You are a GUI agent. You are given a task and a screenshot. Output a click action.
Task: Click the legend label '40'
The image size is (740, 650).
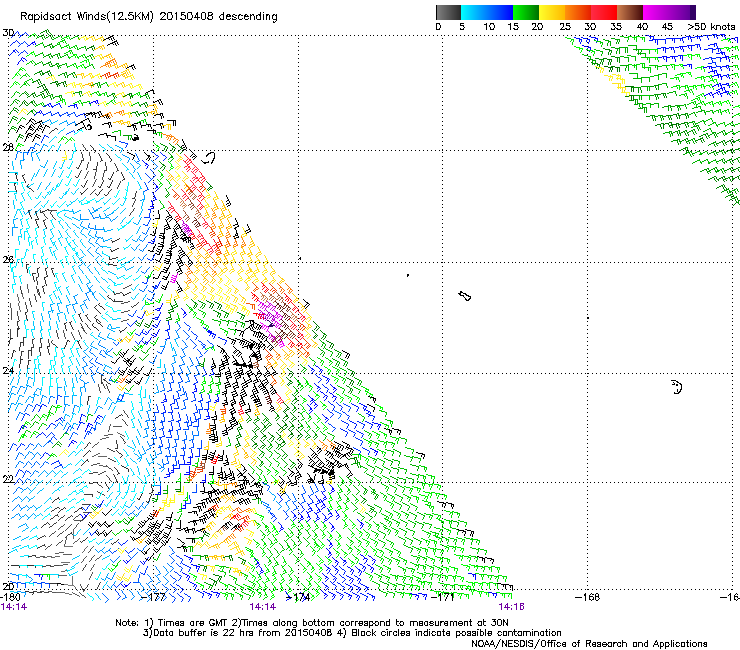pos(642,27)
